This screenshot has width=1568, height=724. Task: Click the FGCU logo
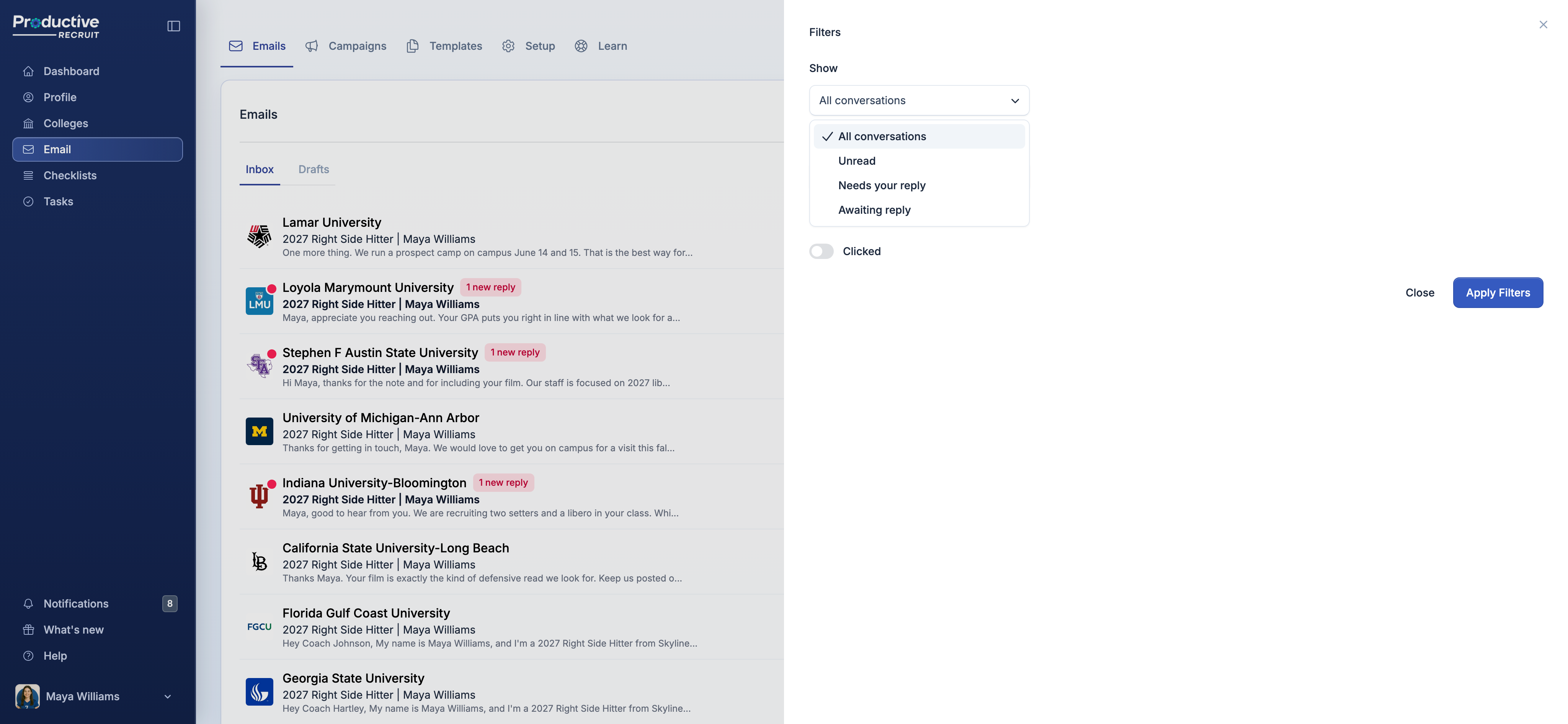tap(259, 627)
